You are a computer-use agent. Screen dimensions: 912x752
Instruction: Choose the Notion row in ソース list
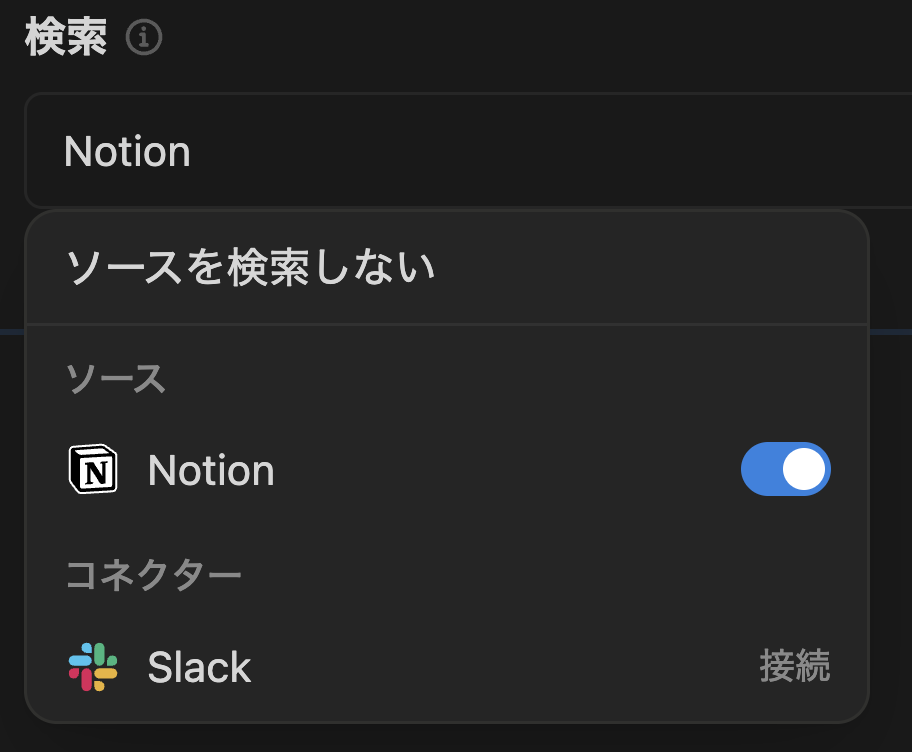(x=447, y=469)
